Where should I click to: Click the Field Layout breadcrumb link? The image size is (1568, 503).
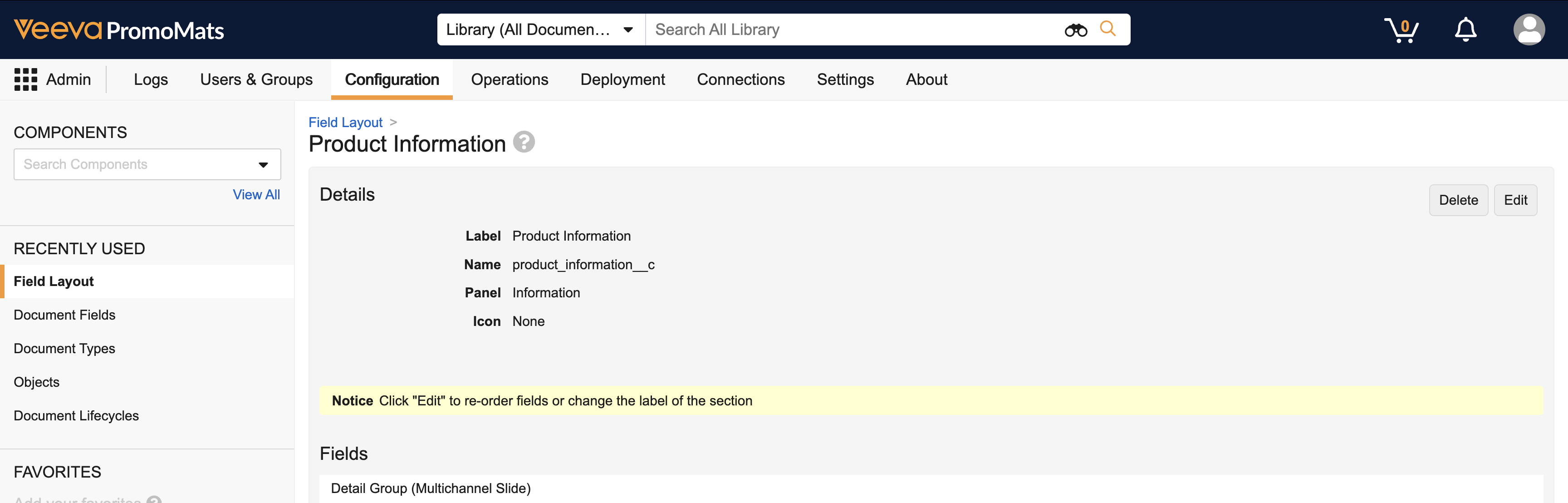(345, 123)
